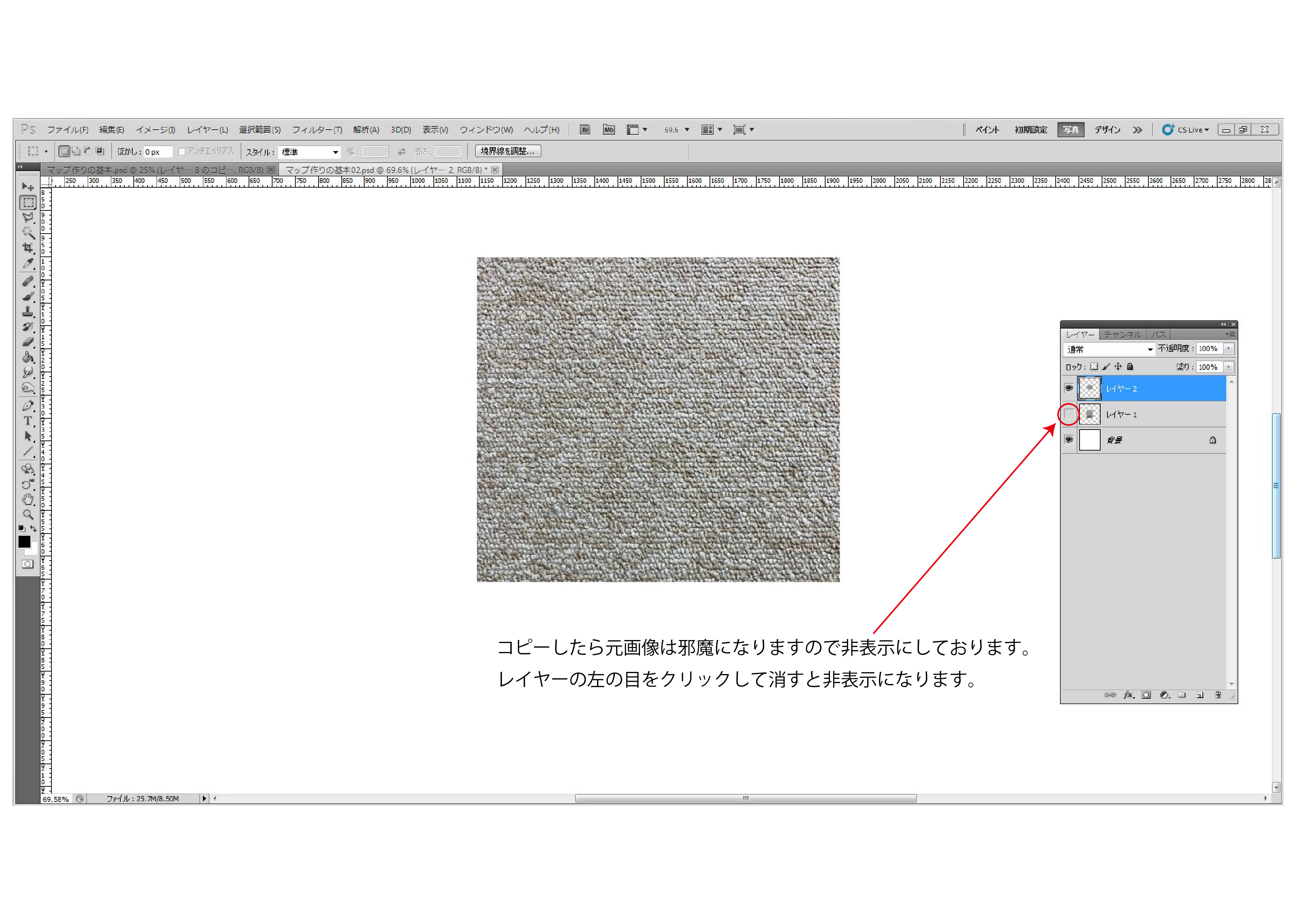Select the Horizontal Type tool

coord(27,421)
